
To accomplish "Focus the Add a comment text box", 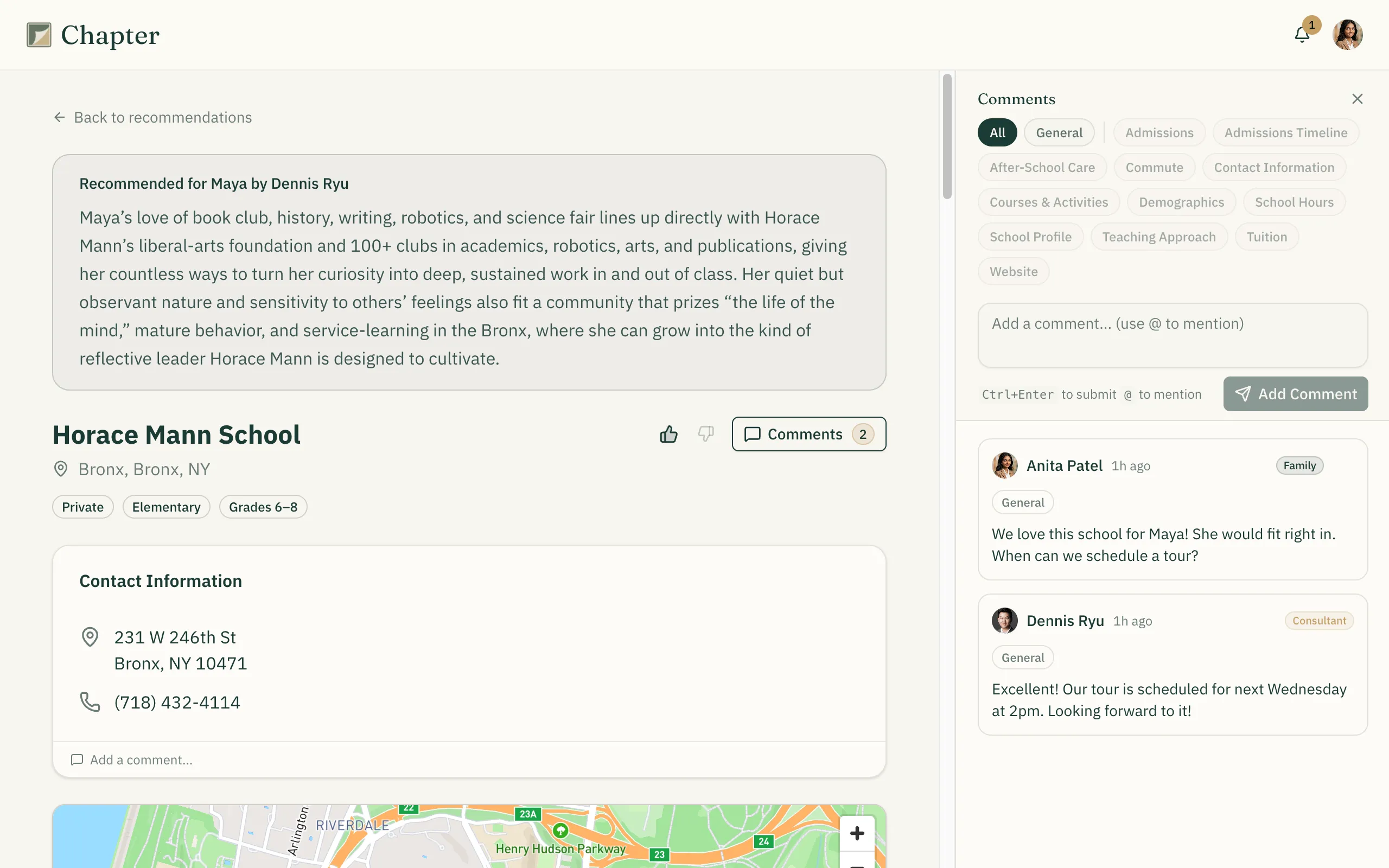I will click(x=1172, y=335).
